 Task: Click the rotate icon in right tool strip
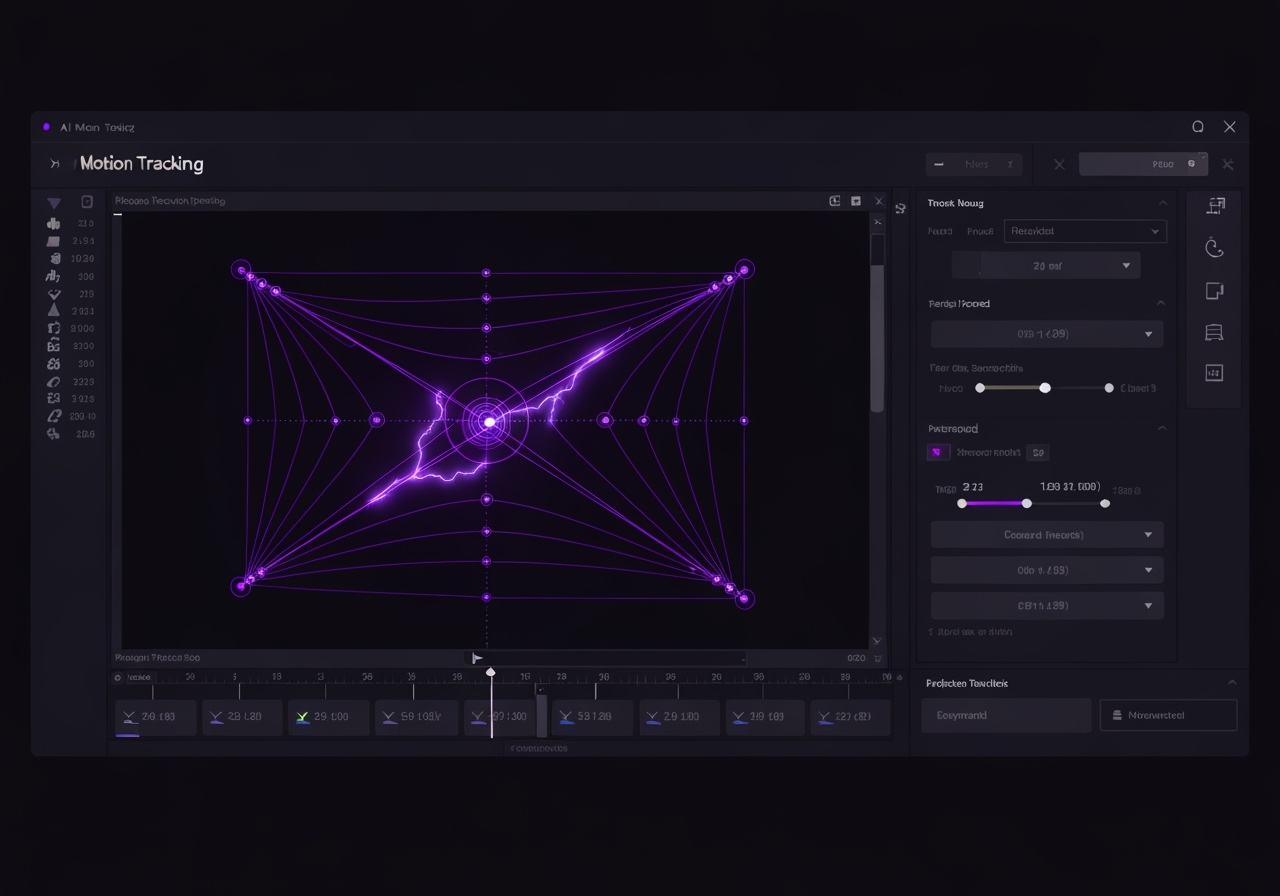tap(1215, 248)
